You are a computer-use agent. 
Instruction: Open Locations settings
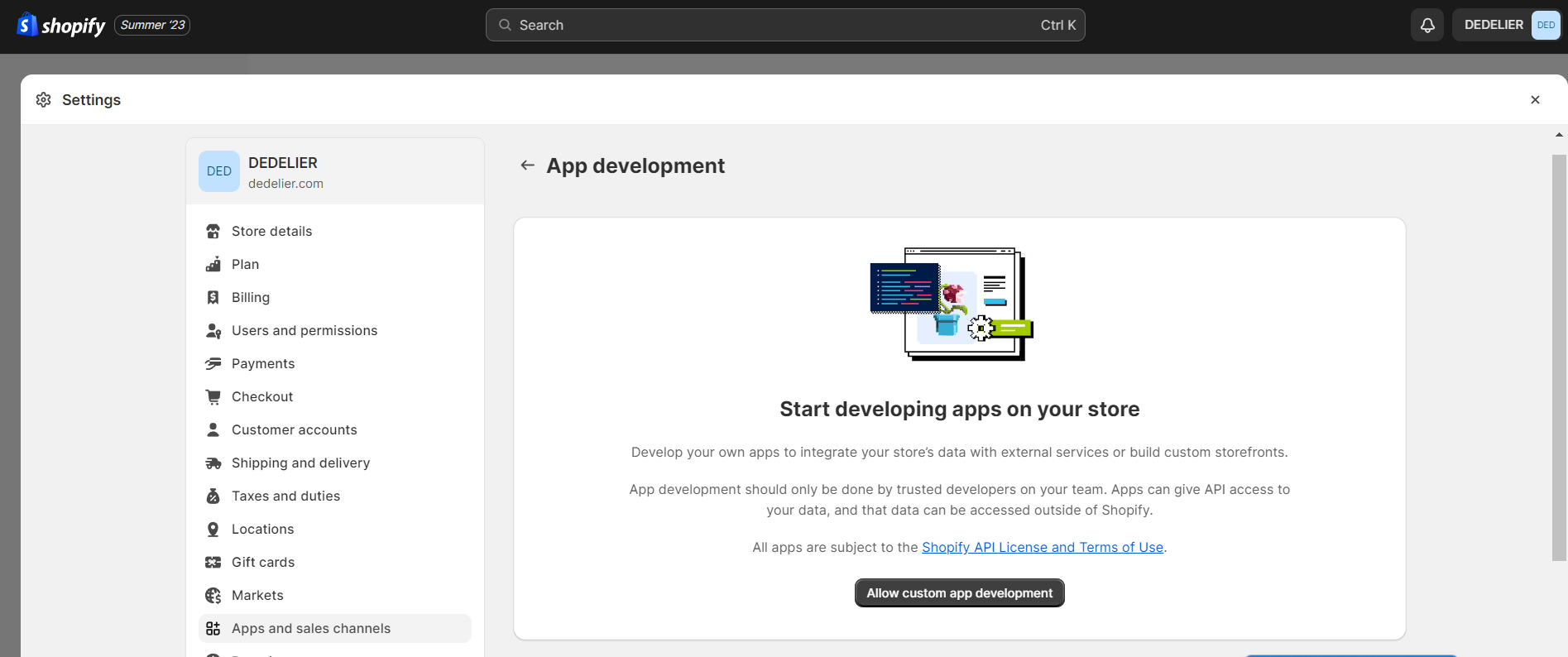pyautogui.click(x=335, y=529)
